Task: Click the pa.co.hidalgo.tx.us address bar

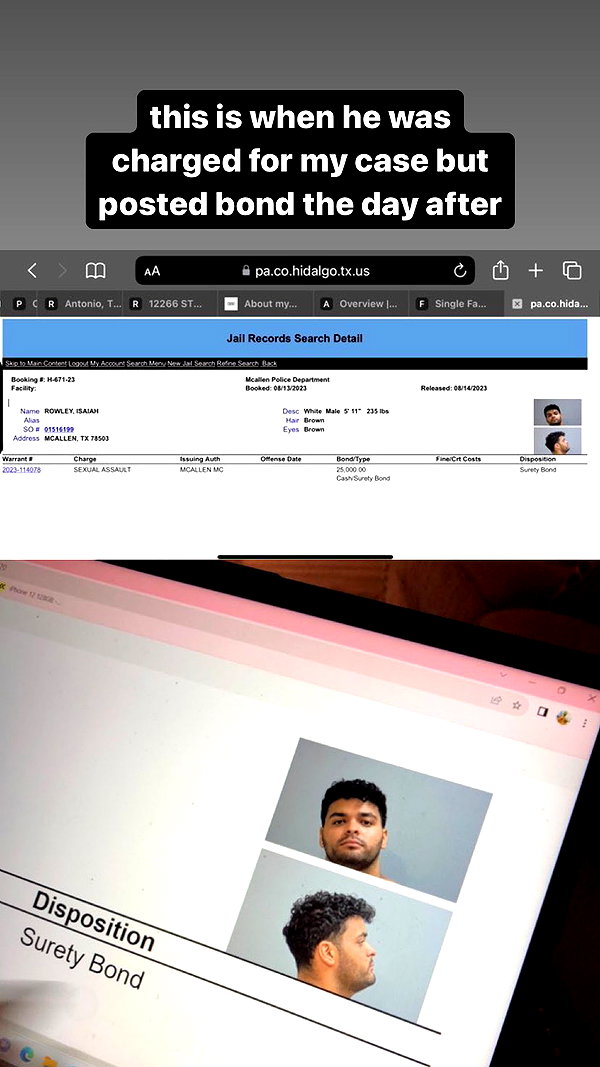Action: 305,271
